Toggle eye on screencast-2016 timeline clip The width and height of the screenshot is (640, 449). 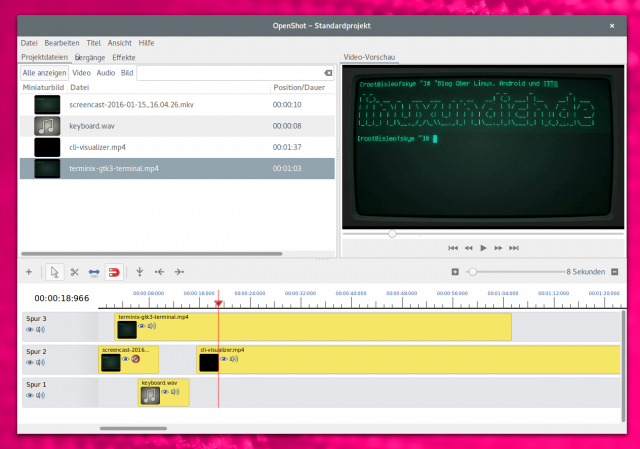coord(126,359)
